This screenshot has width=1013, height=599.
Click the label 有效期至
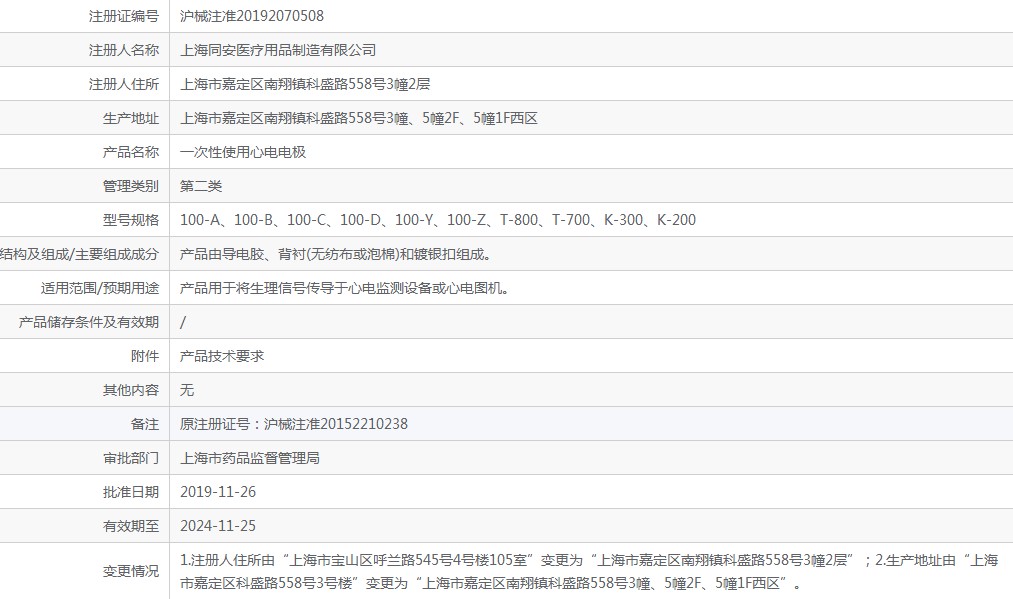131,526
